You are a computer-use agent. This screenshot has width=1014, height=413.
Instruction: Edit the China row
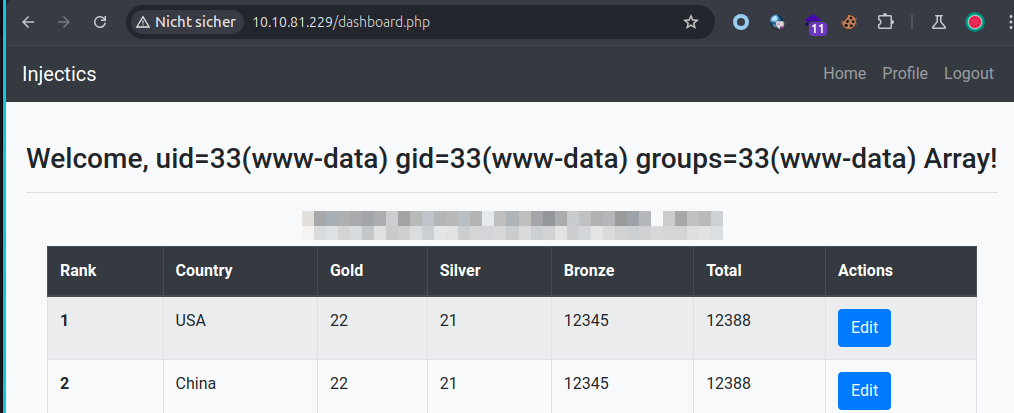pos(864,391)
